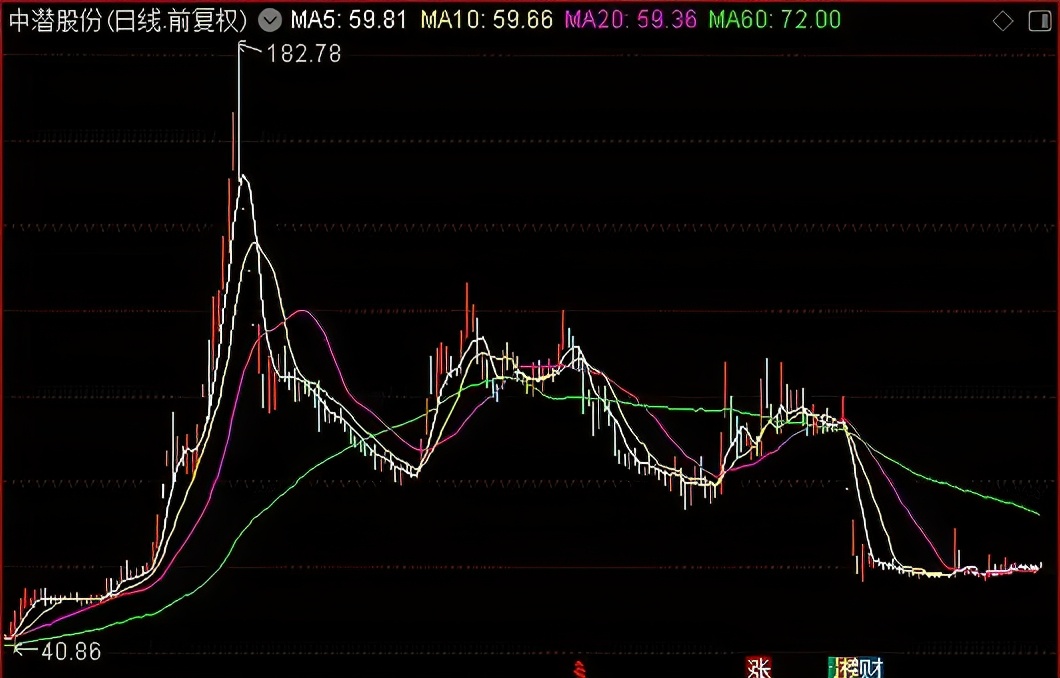Click the top of the tallest candlestick wick
Screen dimensions: 1060x678
click(x=240, y=46)
